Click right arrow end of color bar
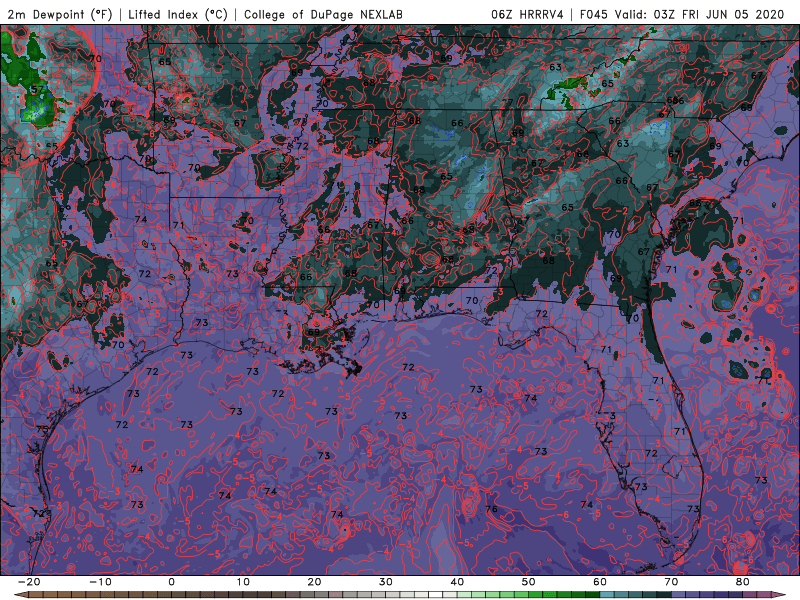 click(x=778, y=595)
